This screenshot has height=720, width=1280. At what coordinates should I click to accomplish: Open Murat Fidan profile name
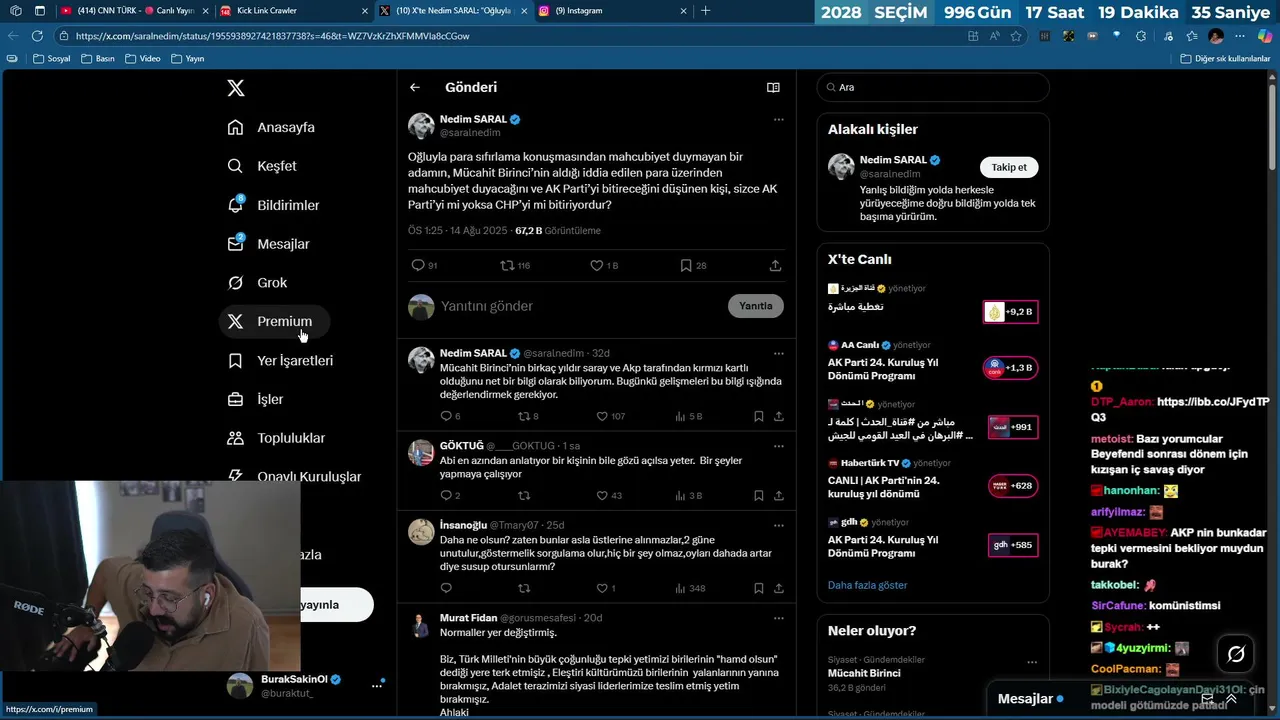[468, 618]
